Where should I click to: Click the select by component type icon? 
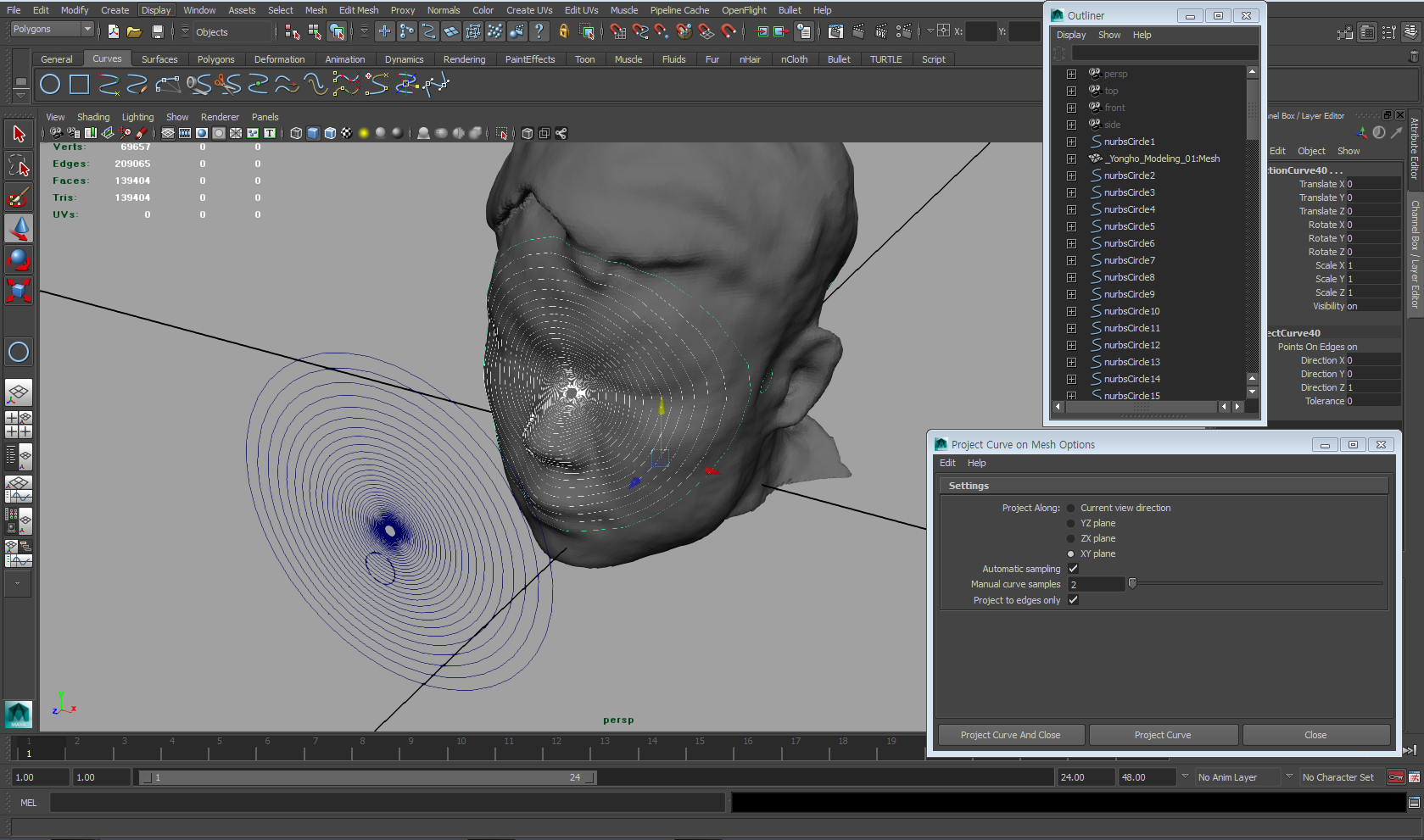(x=337, y=31)
